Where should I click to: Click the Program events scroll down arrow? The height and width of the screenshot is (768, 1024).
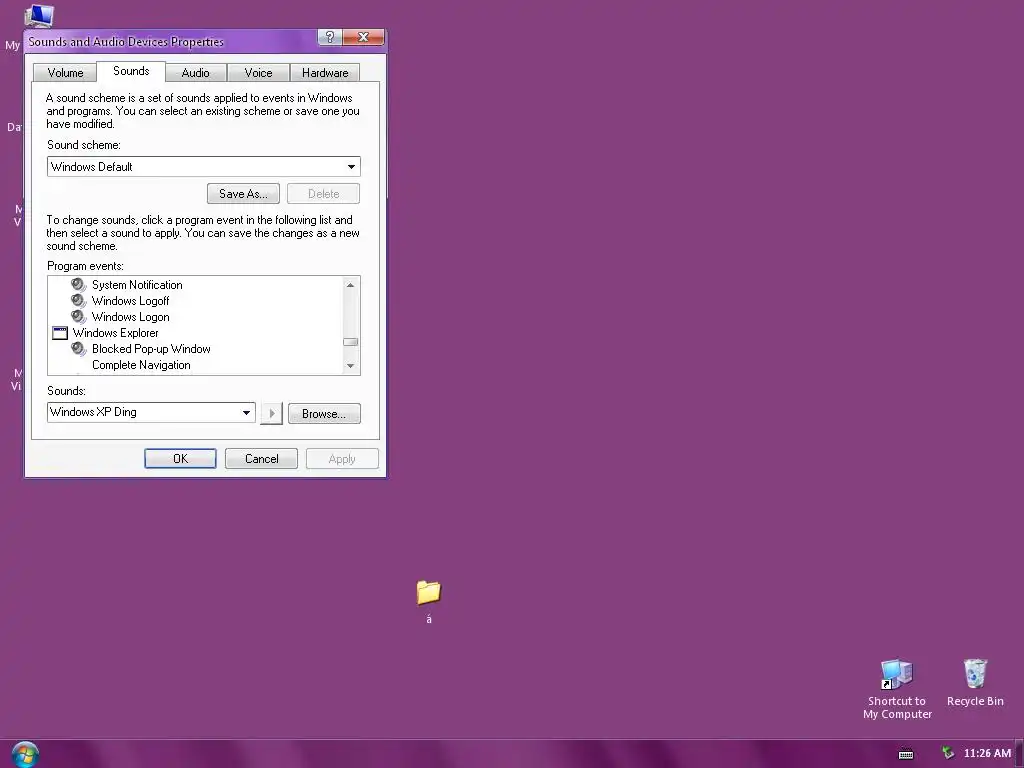coord(351,366)
